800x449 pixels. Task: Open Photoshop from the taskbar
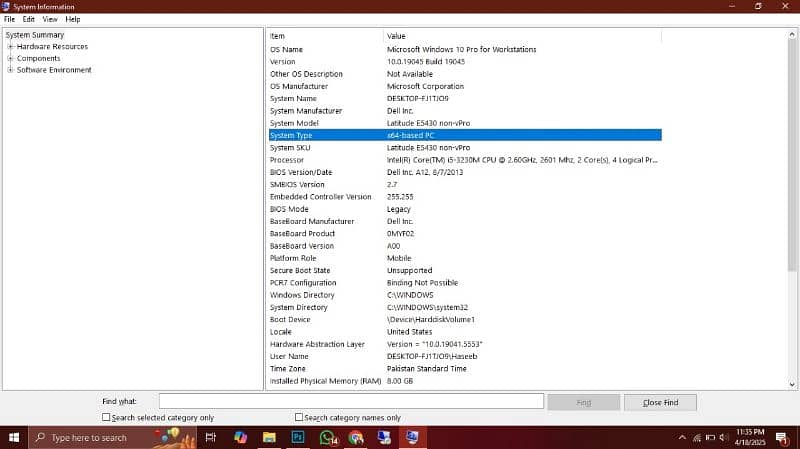click(297, 437)
